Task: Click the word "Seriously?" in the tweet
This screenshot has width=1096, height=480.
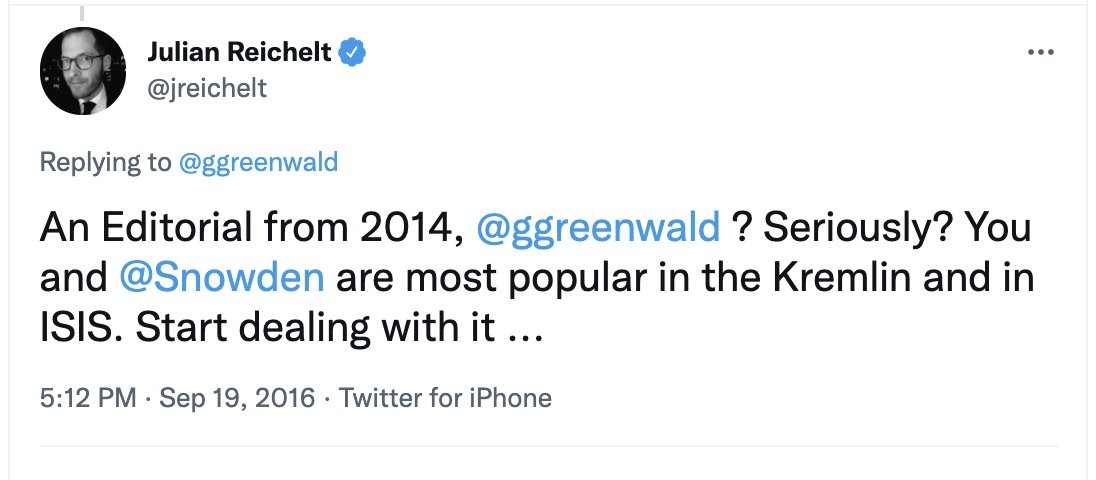Action: tap(856, 229)
